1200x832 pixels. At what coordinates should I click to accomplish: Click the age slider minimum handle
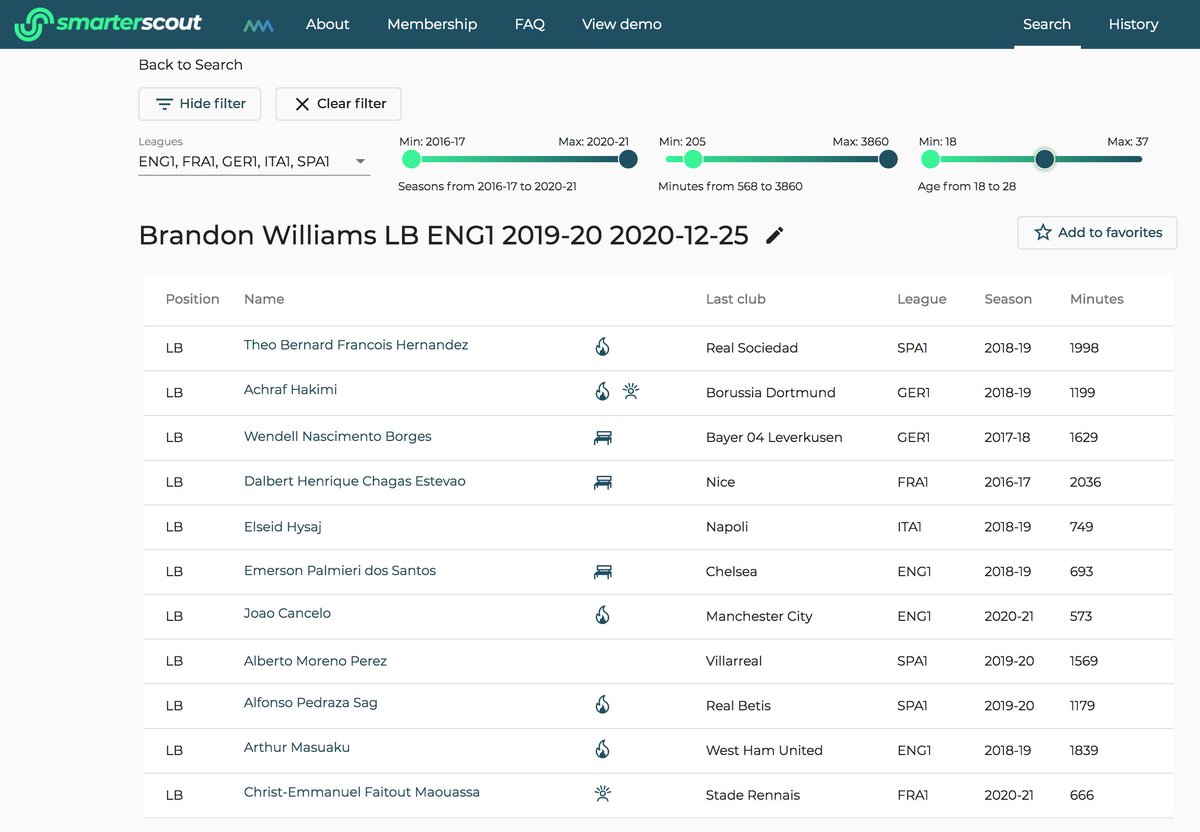tap(930, 159)
